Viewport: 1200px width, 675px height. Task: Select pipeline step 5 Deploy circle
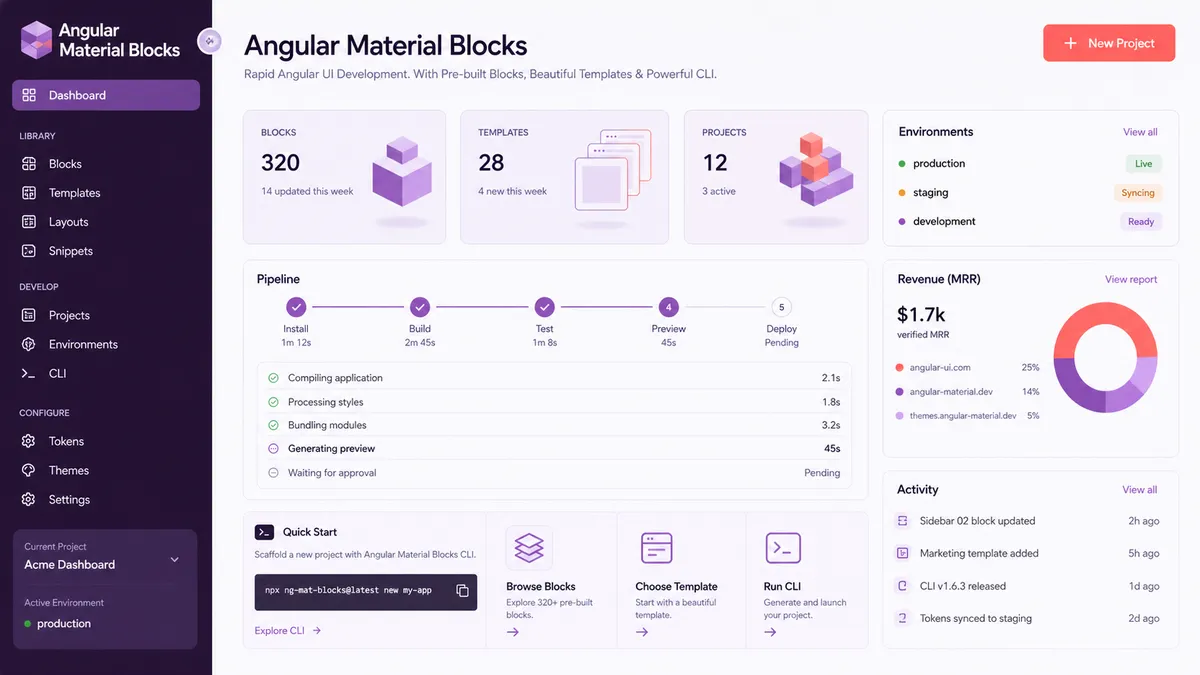[x=781, y=307]
